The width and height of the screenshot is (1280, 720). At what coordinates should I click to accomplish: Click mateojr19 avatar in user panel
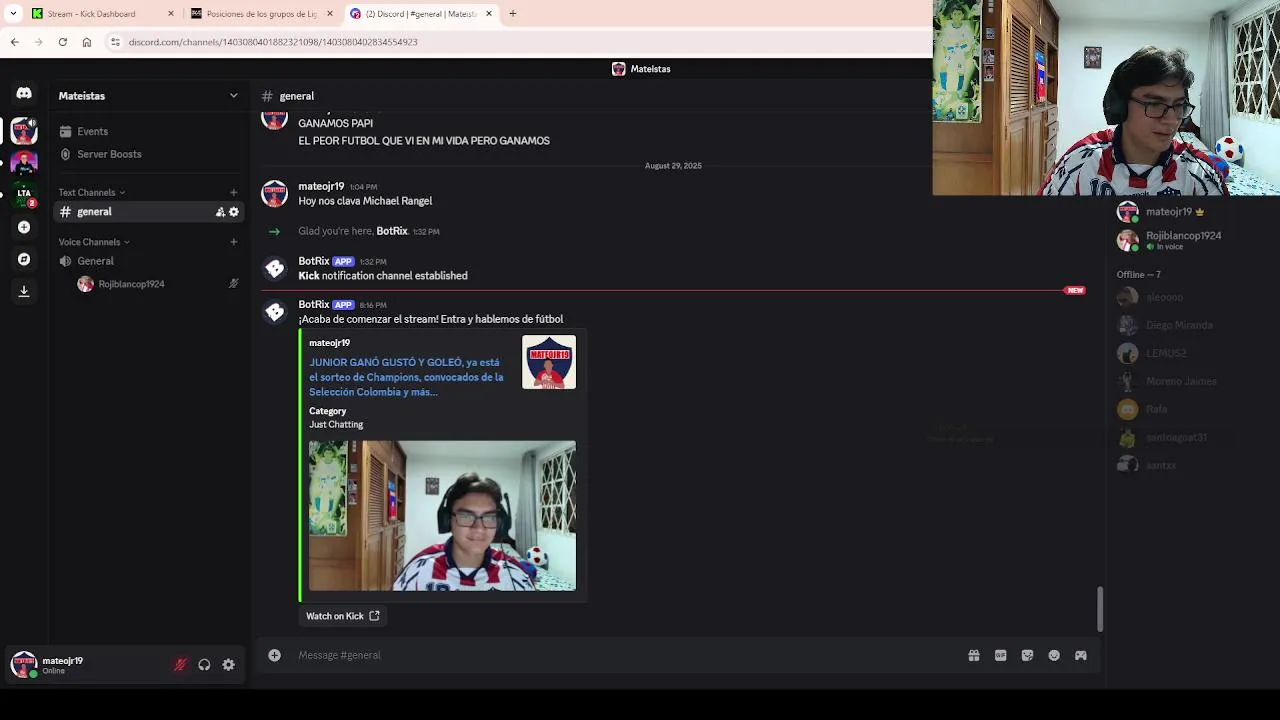[24, 665]
